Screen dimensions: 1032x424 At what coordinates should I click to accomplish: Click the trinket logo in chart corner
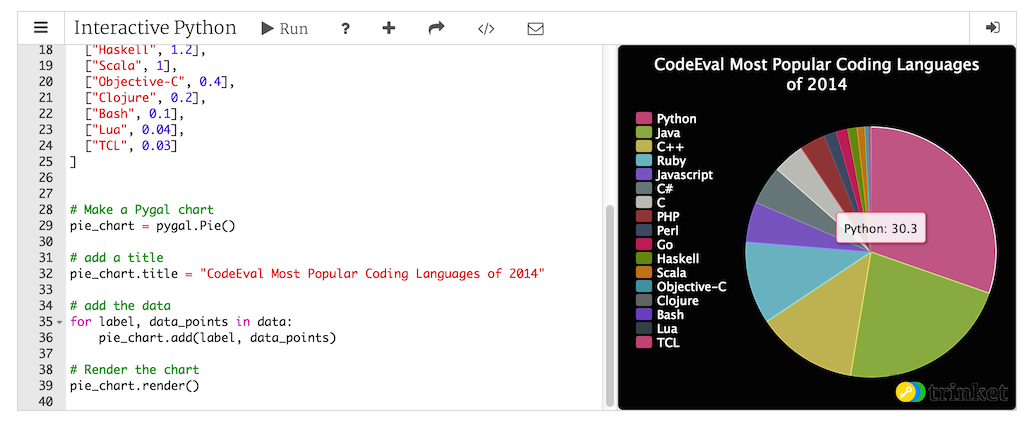point(951,392)
